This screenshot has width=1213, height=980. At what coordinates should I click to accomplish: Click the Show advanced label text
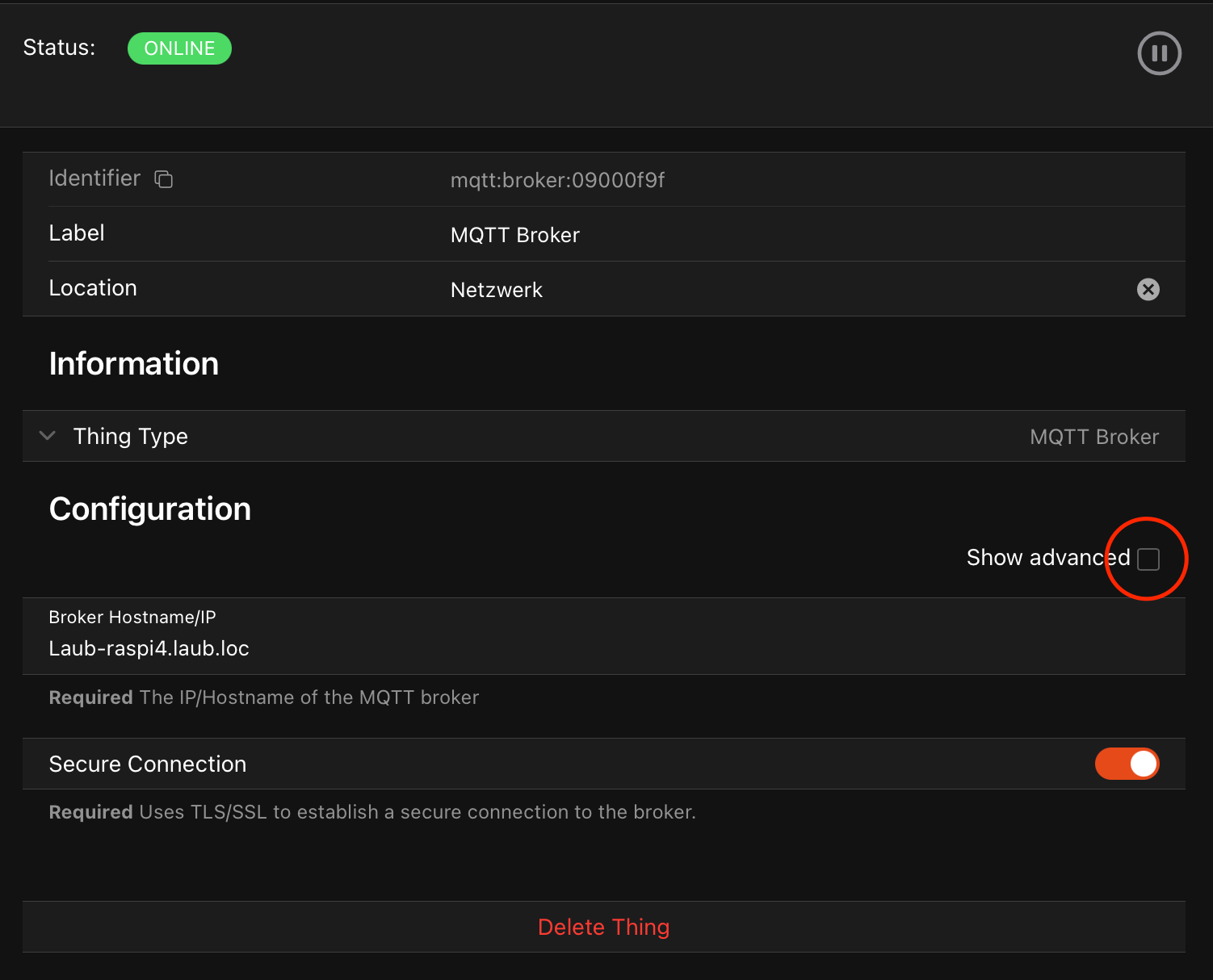tap(1047, 558)
